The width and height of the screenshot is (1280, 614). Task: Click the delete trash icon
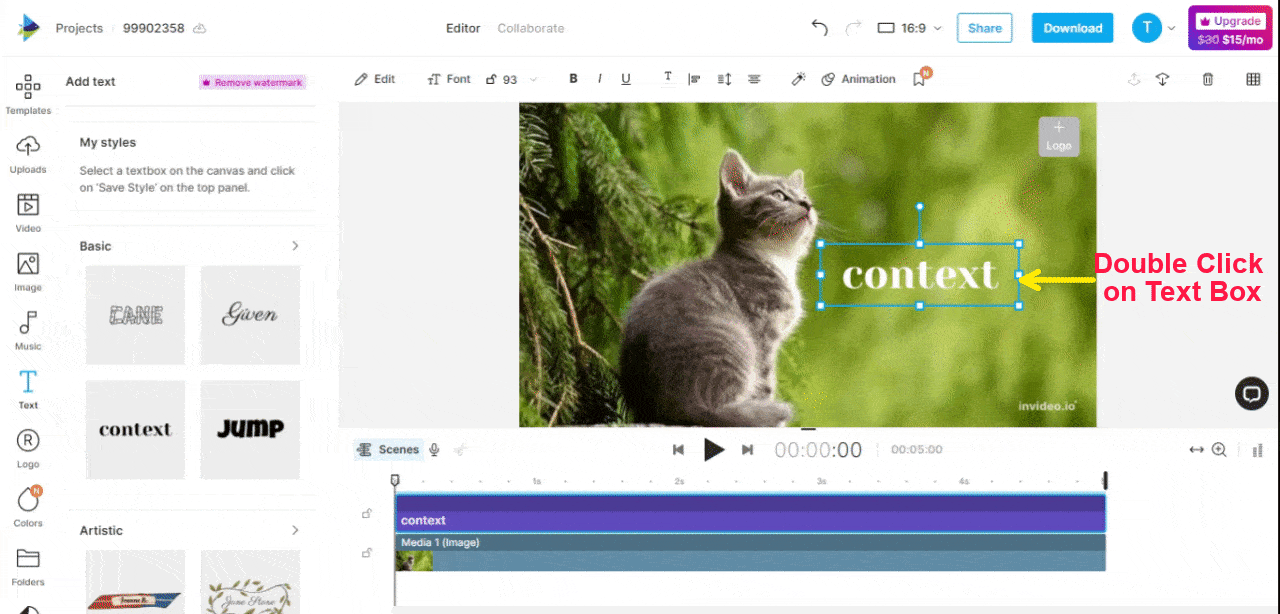(x=1208, y=80)
